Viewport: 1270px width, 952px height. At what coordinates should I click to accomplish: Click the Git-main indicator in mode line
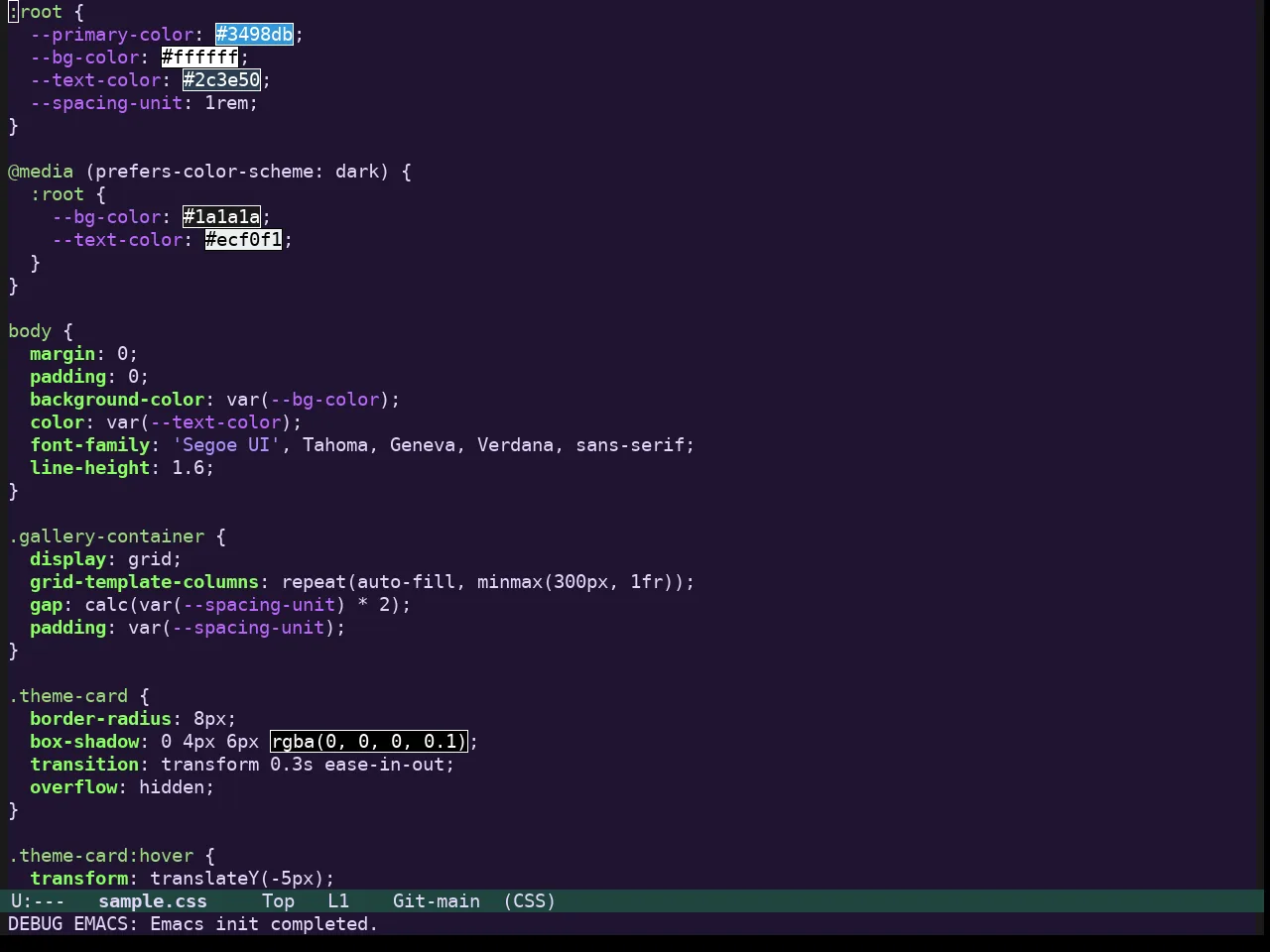click(x=437, y=901)
